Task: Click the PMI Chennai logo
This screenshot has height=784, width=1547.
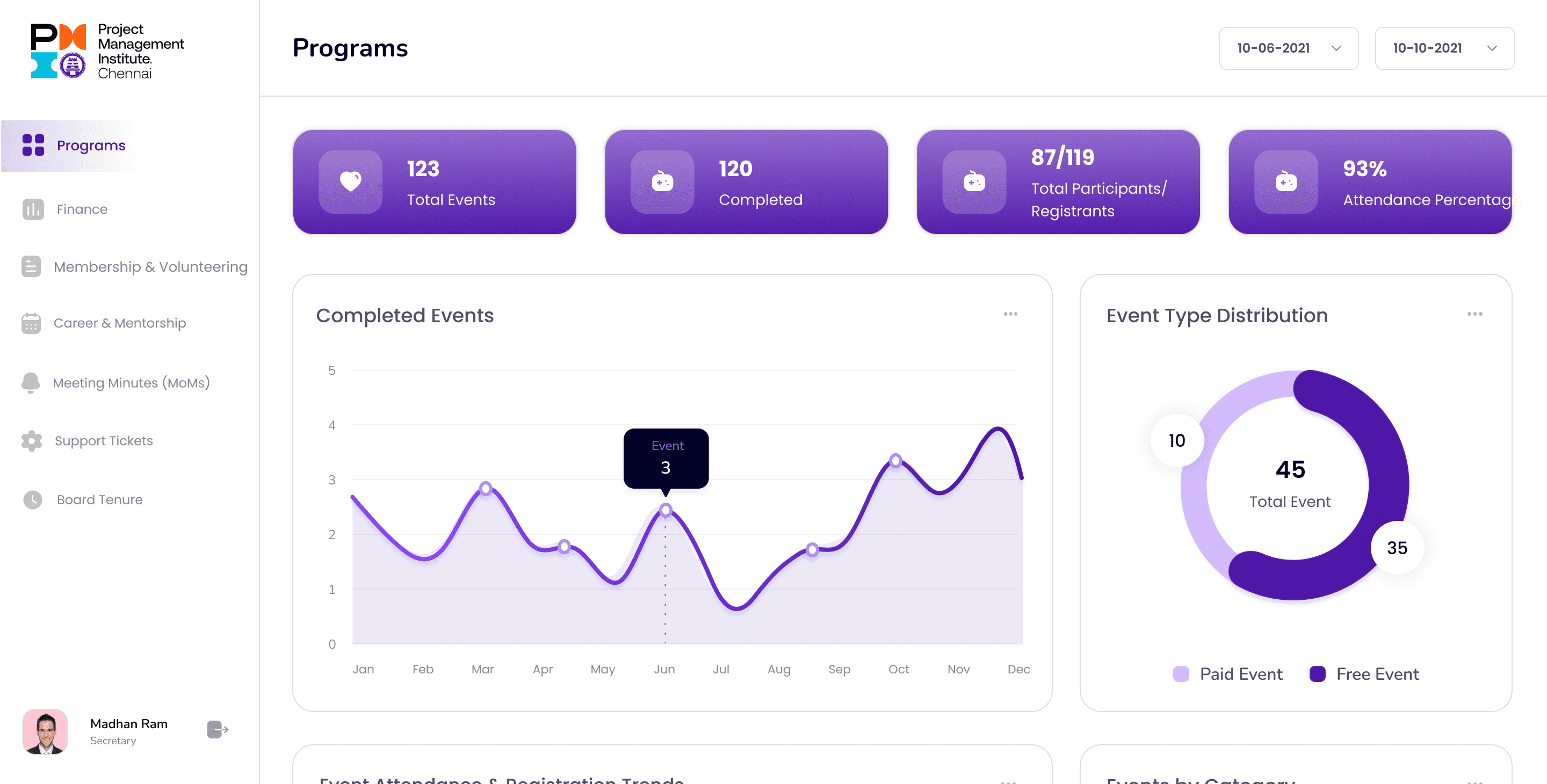Action: 108,51
